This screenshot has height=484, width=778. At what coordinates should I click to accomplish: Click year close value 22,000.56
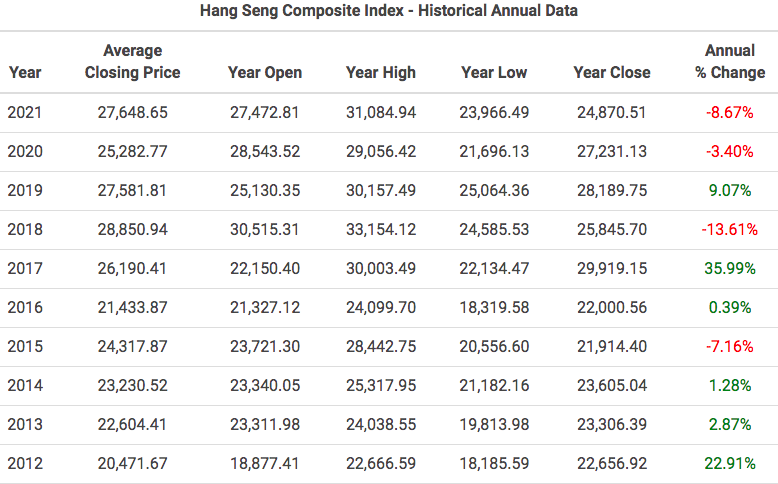pyautogui.click(x=612, y=307)
